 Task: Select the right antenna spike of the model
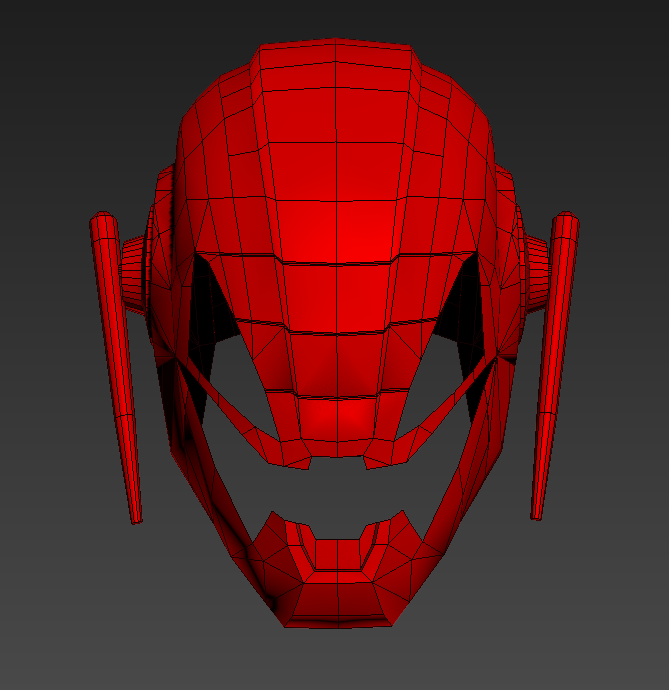[x=555, y=365]
